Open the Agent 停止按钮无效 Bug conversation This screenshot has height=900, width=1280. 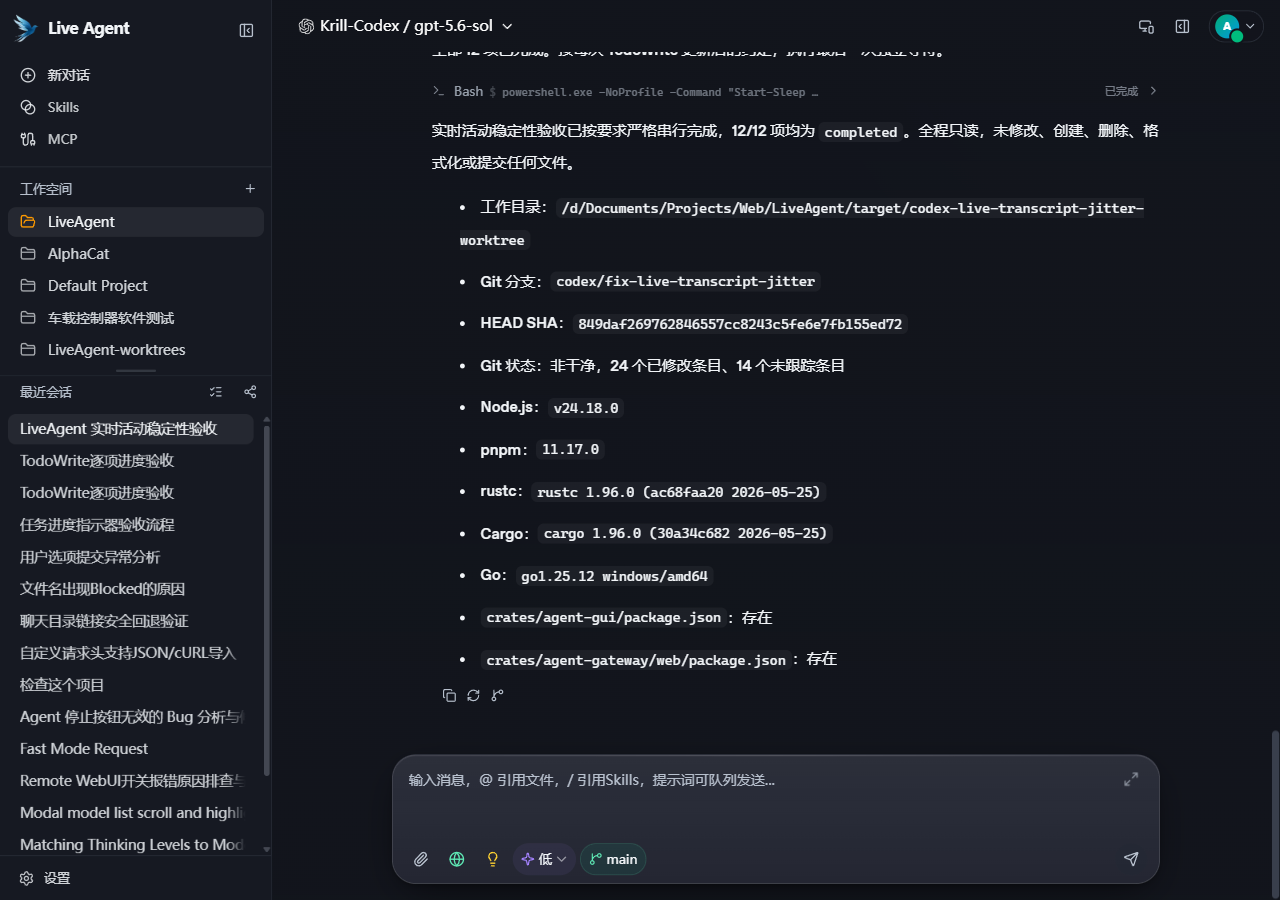coord(130,717)
